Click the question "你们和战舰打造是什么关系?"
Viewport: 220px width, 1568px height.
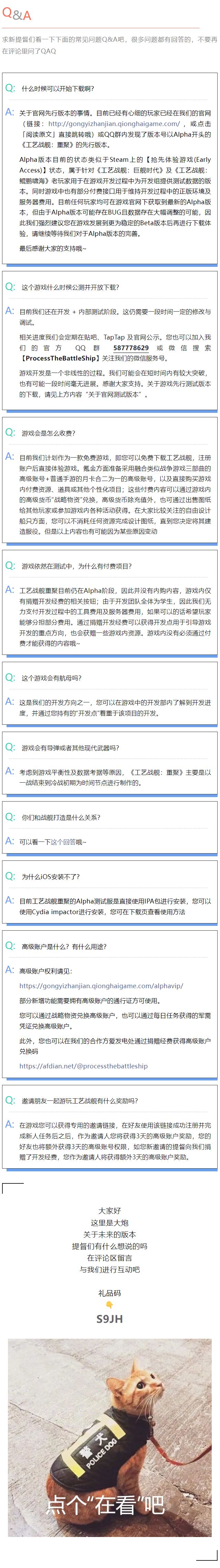[x=61, y=817]
